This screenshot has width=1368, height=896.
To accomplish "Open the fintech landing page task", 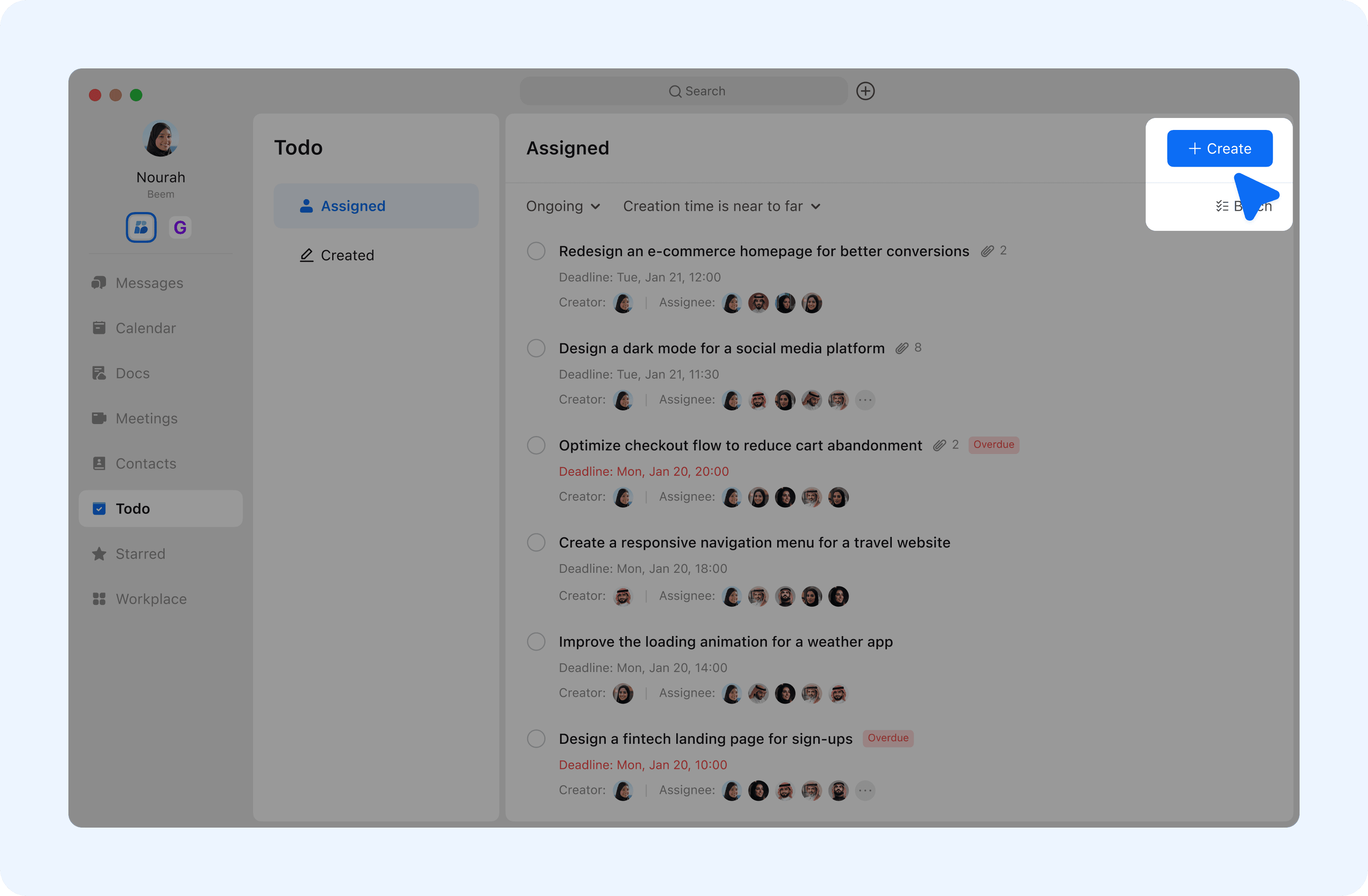I will (705, 739).
